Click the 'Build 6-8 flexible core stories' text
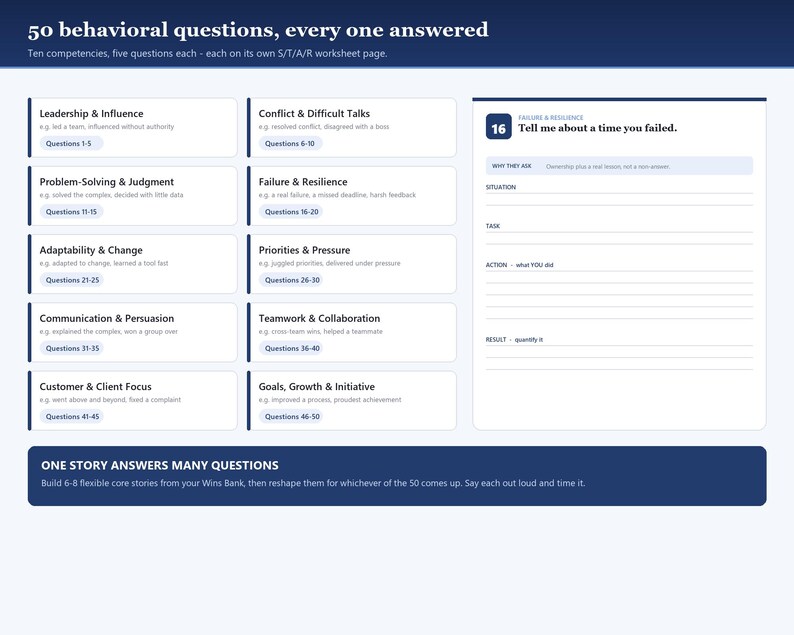794x635 pixels. click(313, 483)
